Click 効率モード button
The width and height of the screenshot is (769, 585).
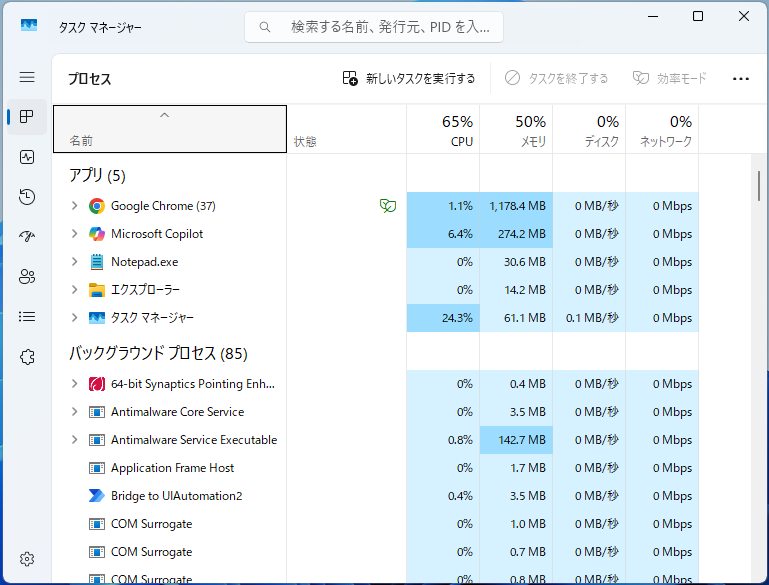(x=669, y=78)
